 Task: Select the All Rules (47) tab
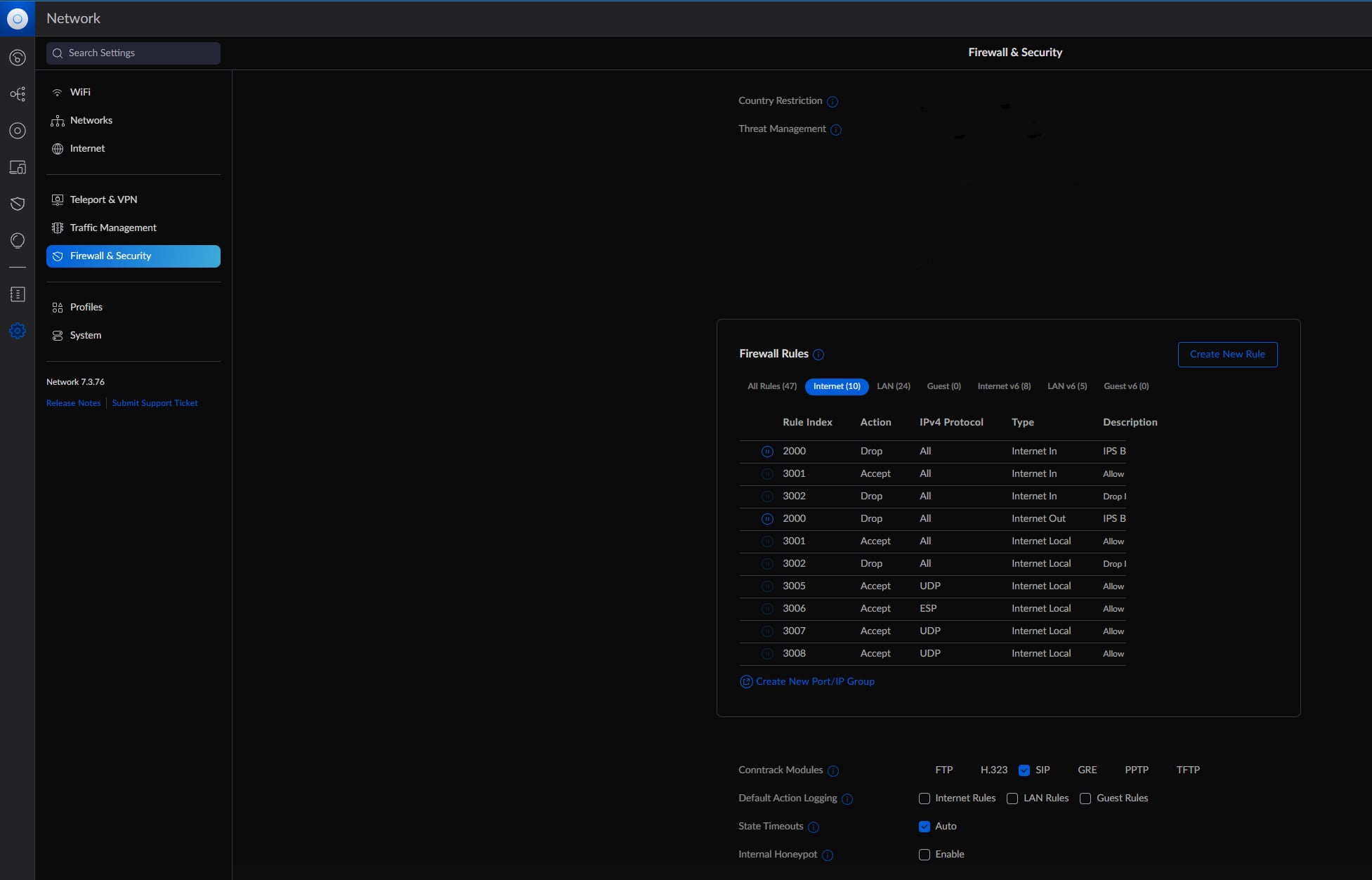771,386
